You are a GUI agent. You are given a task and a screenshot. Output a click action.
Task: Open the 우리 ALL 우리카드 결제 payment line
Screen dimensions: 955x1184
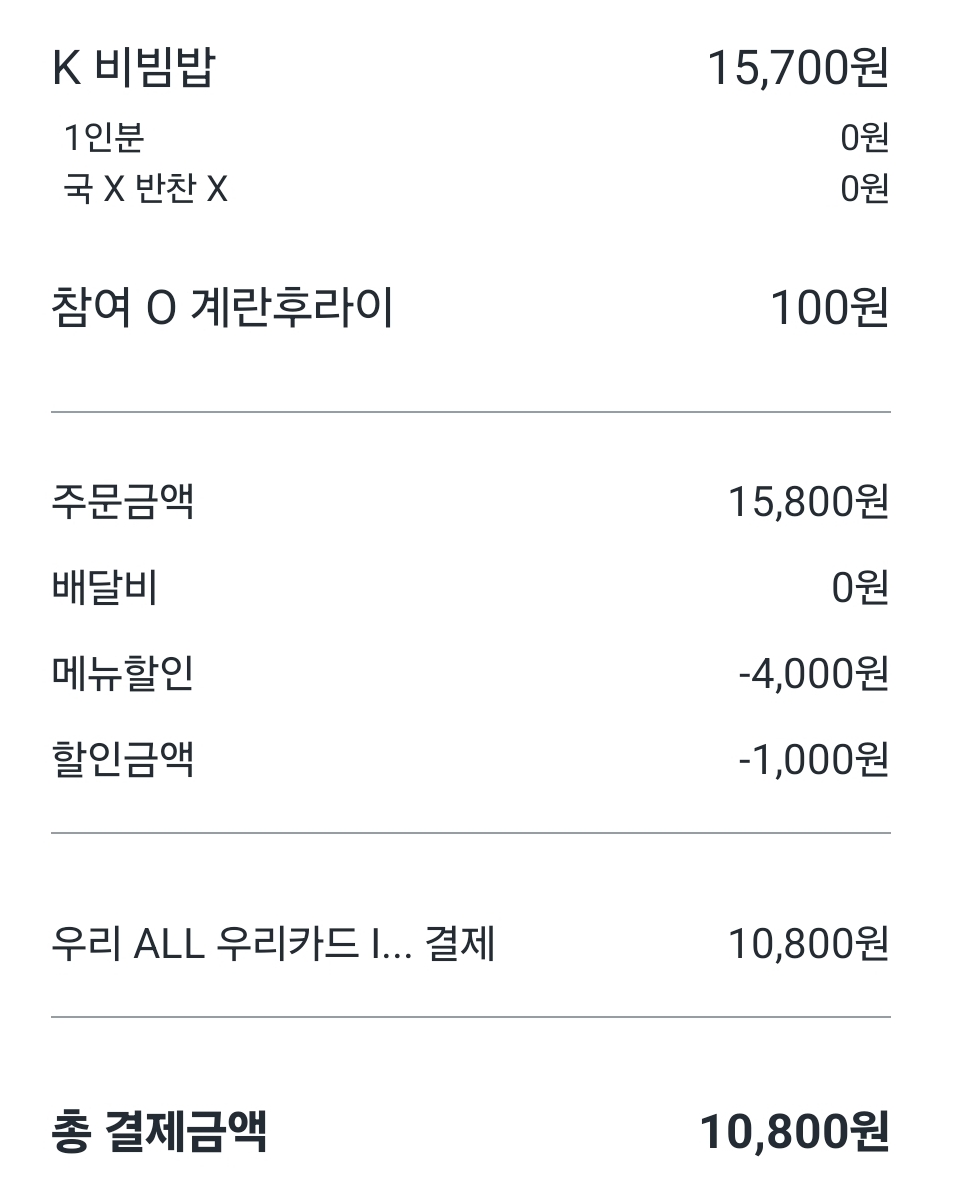(273, 944)
